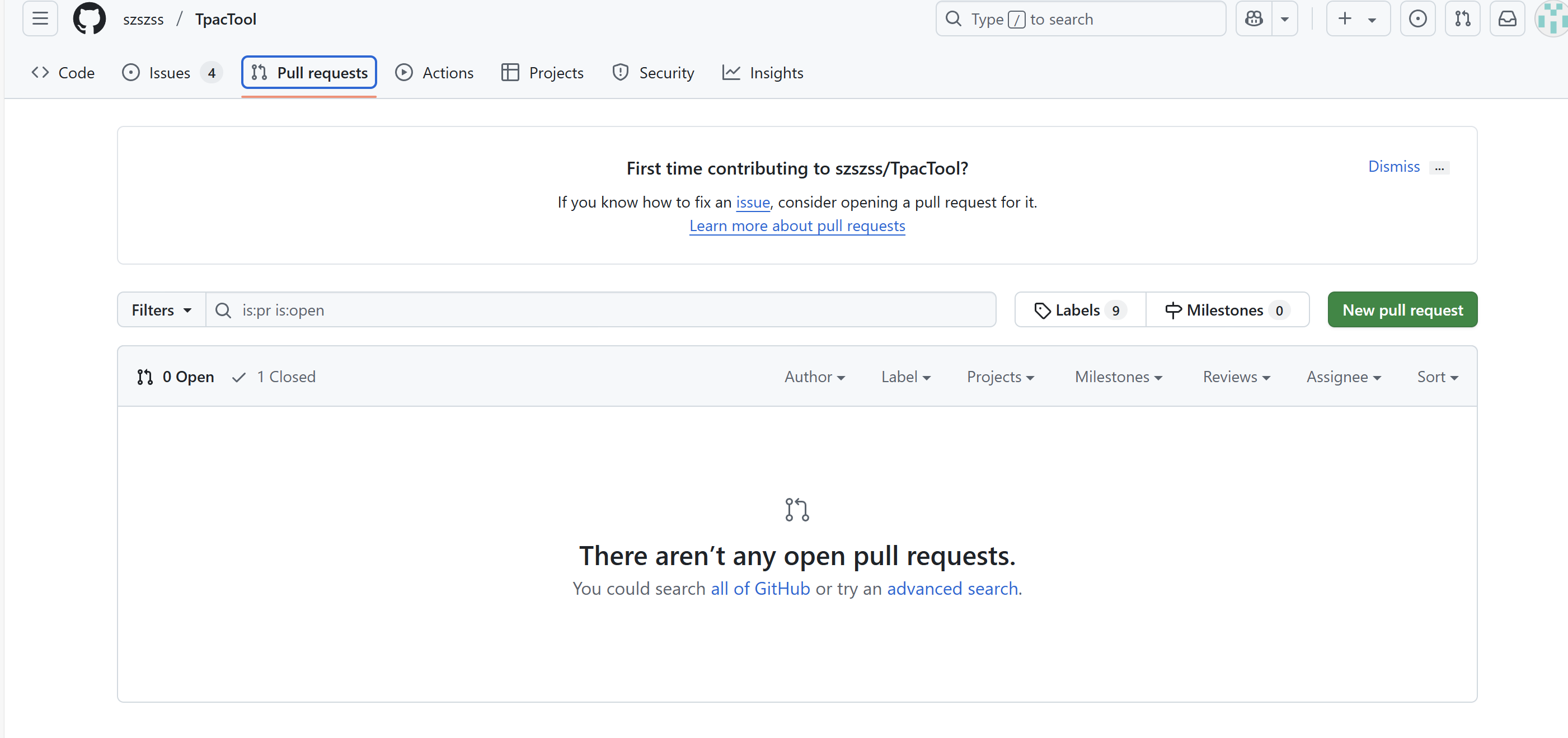This screenshot has height=738, width=1568.
Task: Show the 0 Open pull requests
Action: [x=176, y=377]
